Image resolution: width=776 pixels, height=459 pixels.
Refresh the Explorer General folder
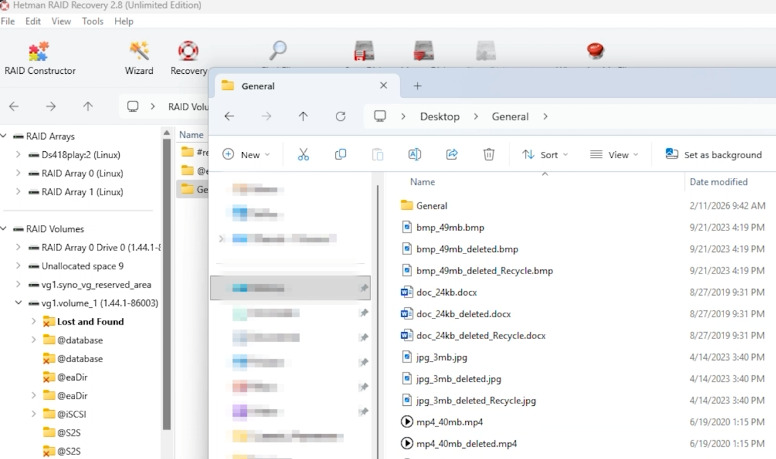coord(340,116)
